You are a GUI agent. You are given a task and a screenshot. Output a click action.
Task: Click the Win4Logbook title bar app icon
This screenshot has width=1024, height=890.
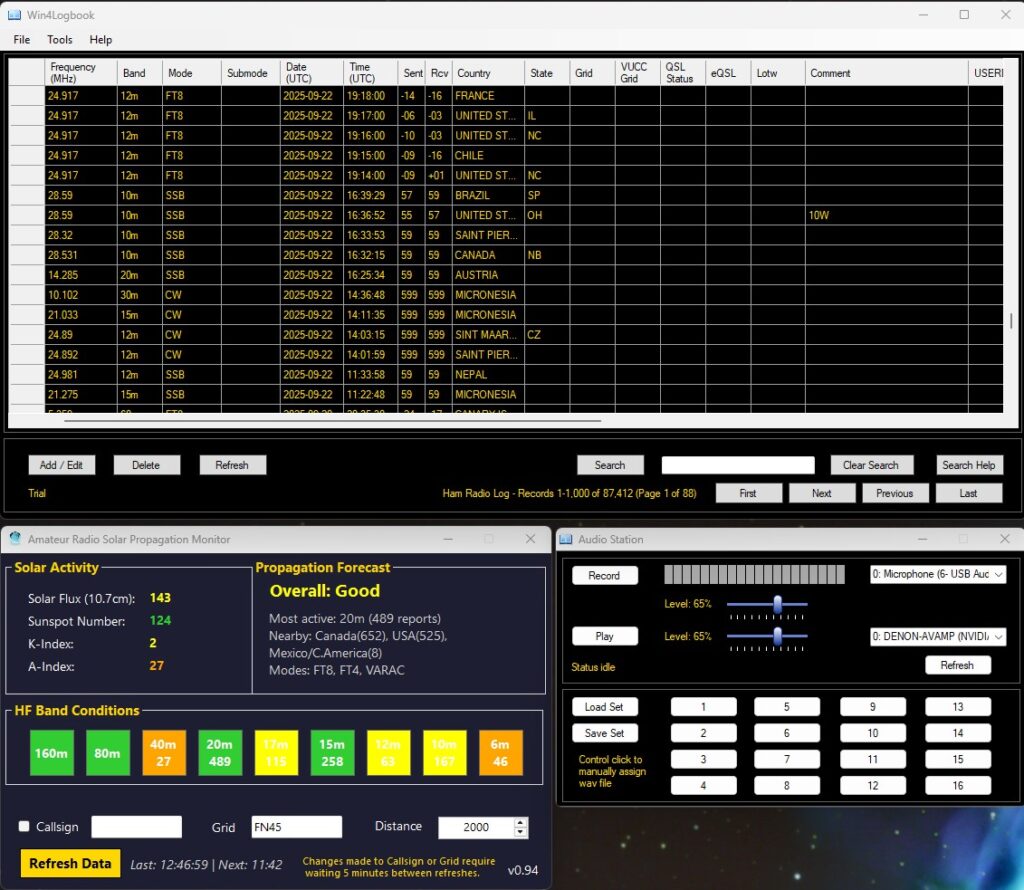(x=16, y=15)
